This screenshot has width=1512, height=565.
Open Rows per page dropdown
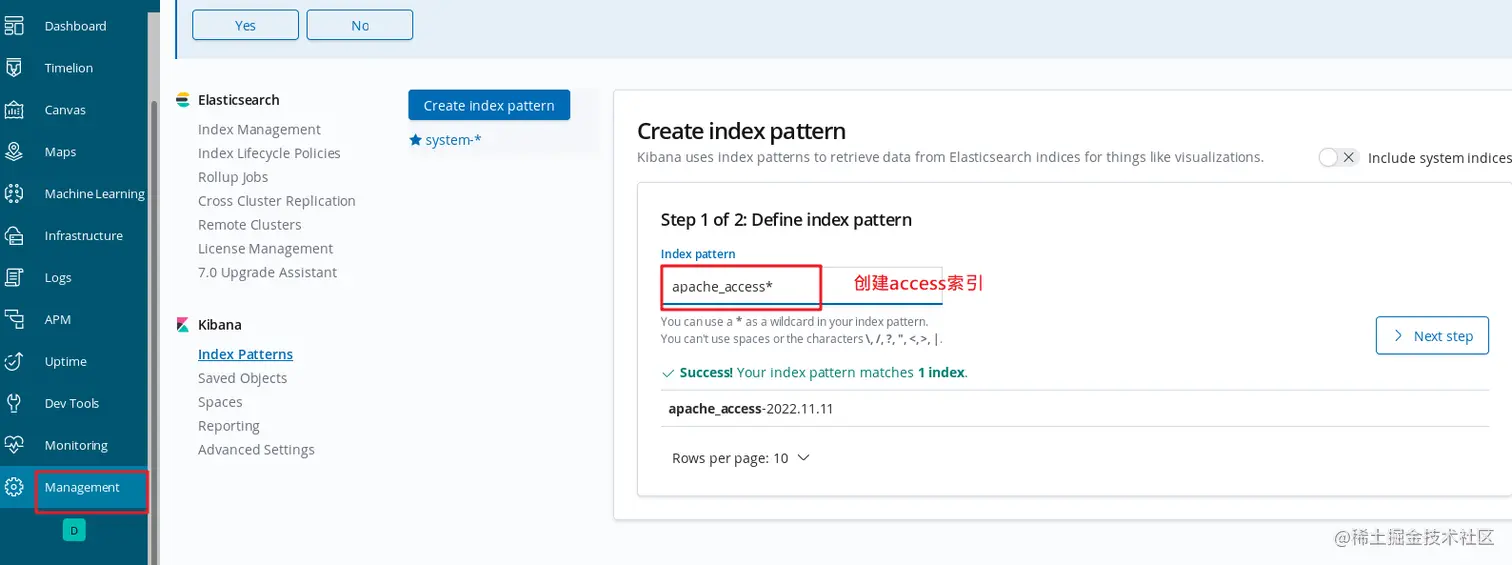tap(740, 458)
